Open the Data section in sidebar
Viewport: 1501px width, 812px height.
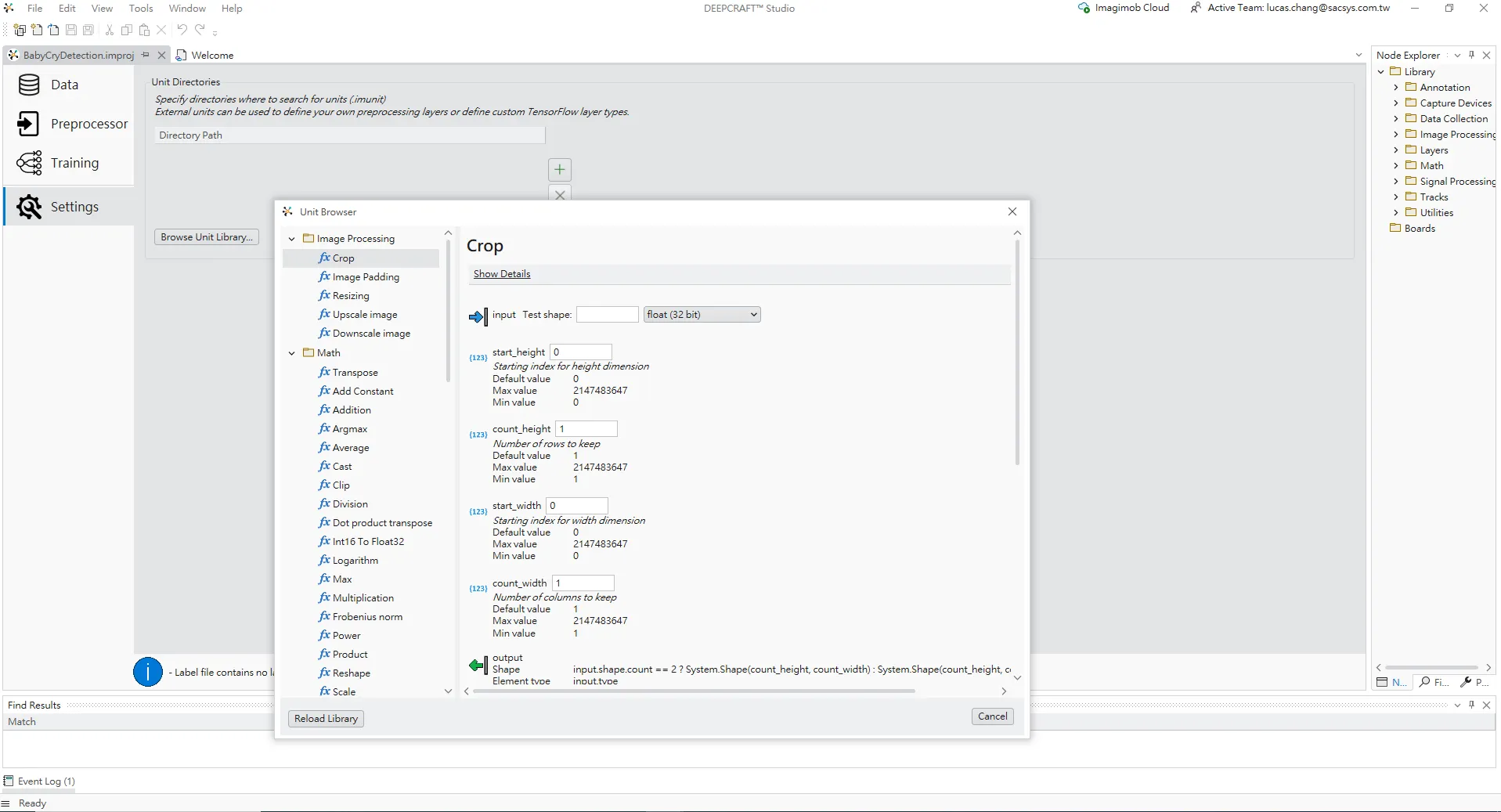click(x=64, y=85)
